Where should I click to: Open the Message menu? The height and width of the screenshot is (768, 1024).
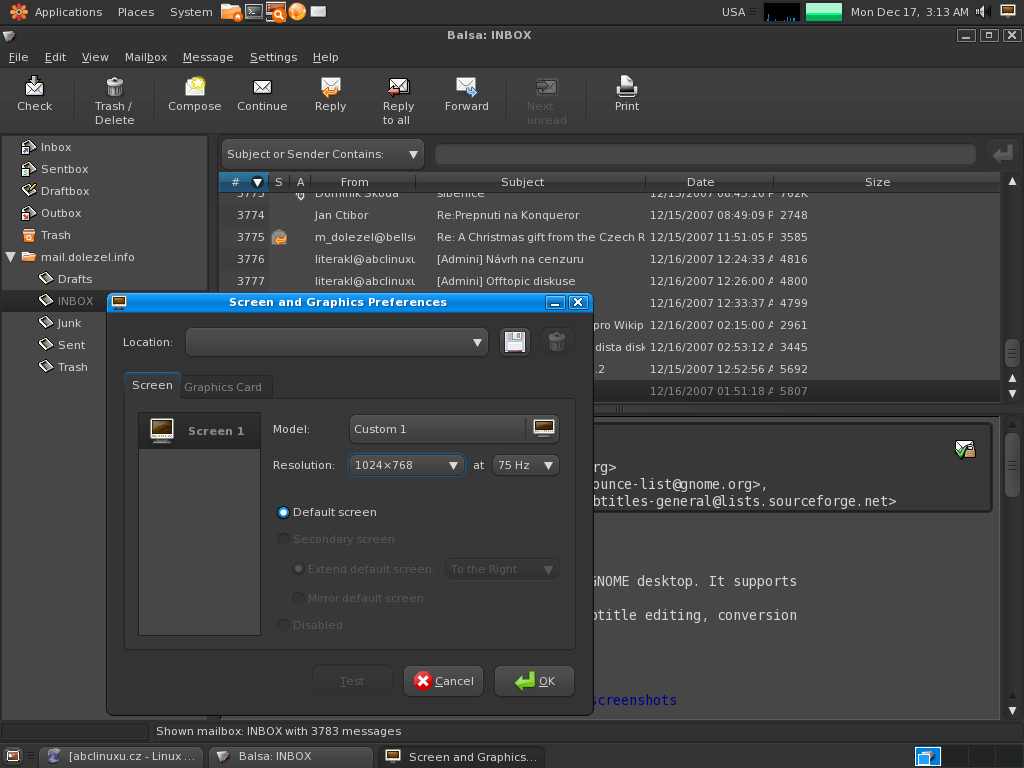pos(208,57)
